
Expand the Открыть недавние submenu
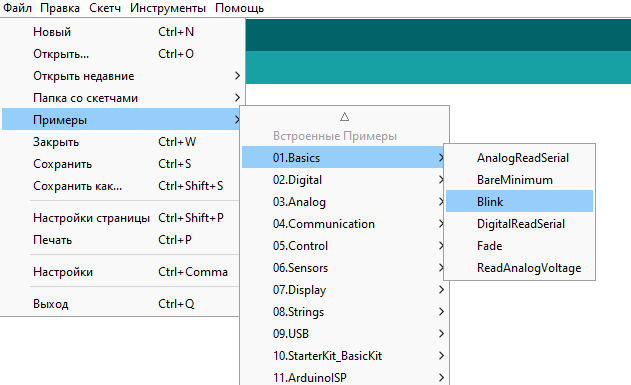[x=122, y=76]
